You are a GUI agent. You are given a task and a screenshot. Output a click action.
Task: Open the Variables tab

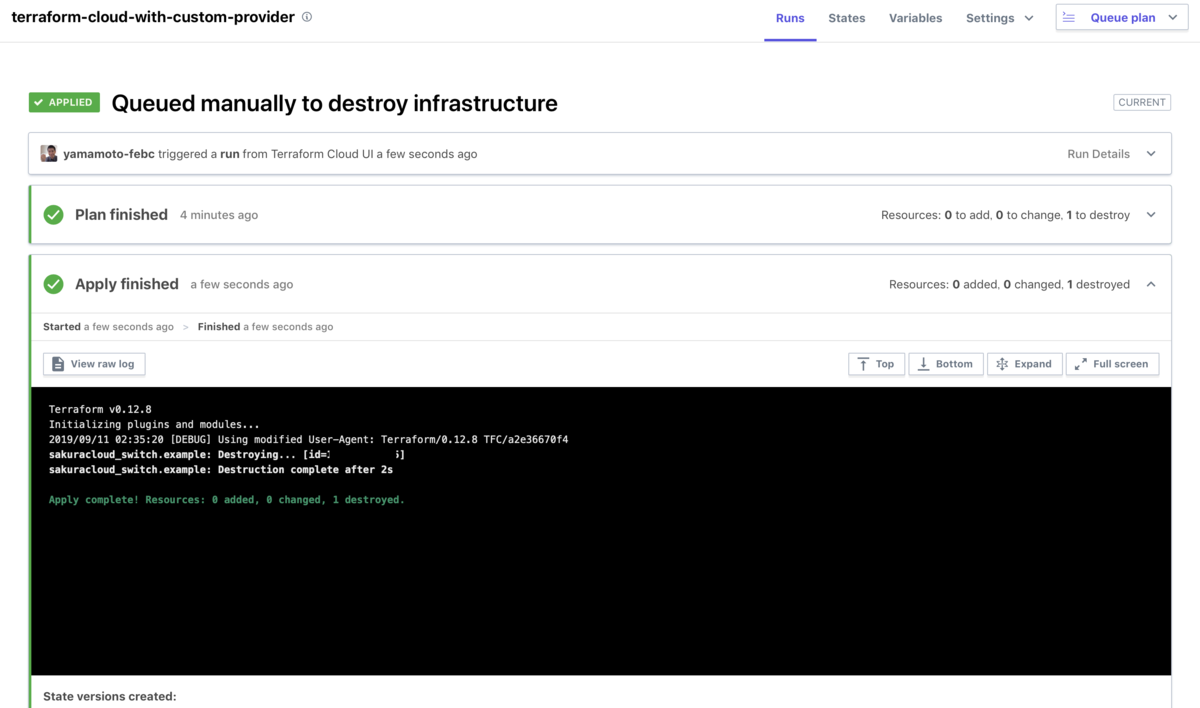click(x=915, y=18)
